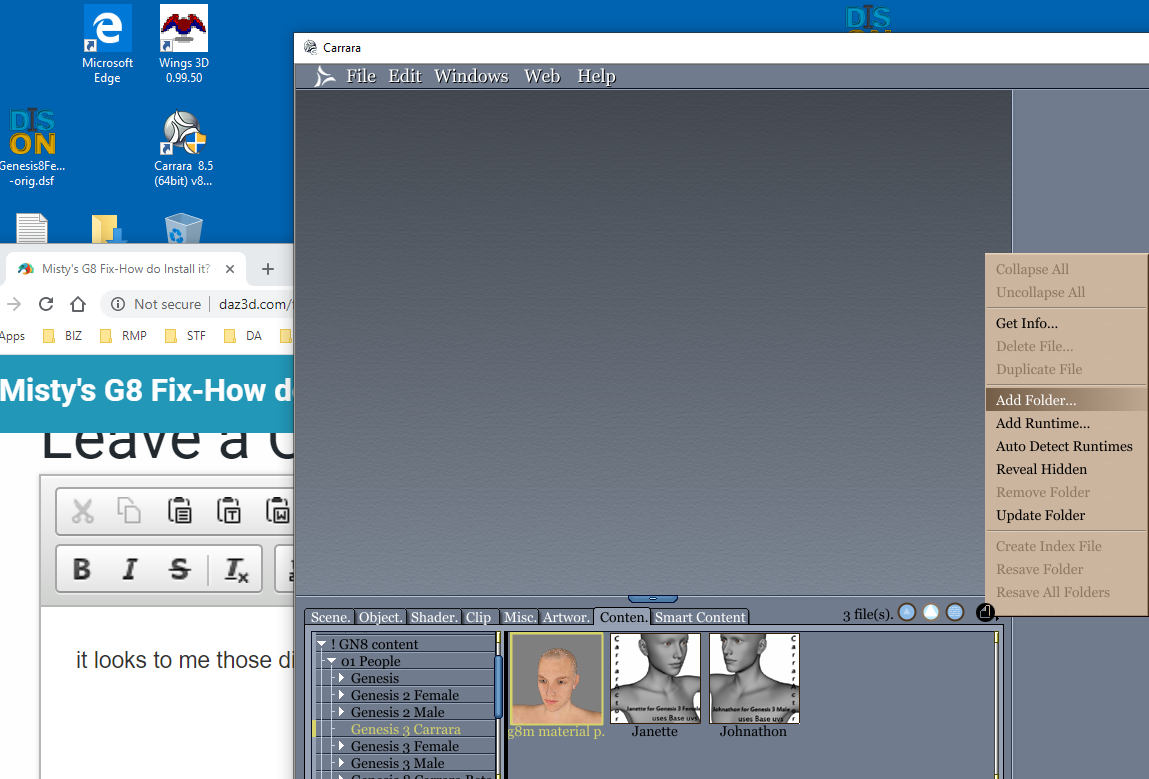Select the text document desktop icon
This screenshot has width=1149, height=779.
[x=32, y=228]
